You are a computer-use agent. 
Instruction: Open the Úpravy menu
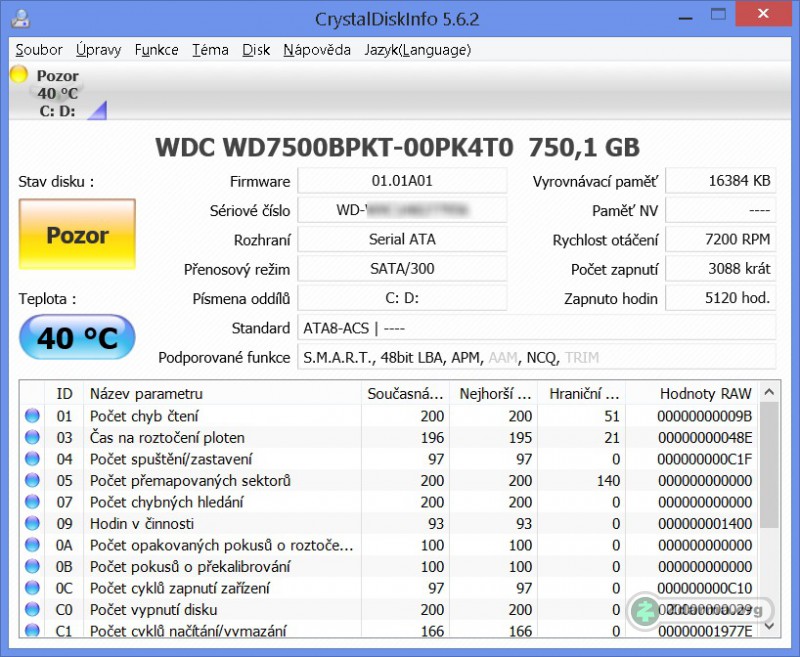(98, 50)
